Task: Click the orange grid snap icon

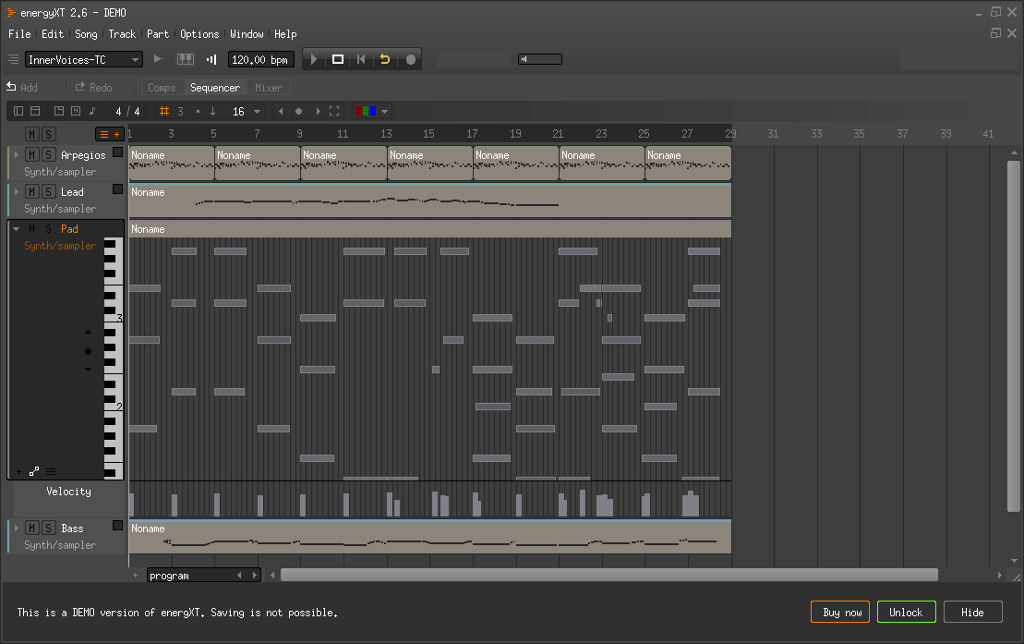Action: coord(165,111)
